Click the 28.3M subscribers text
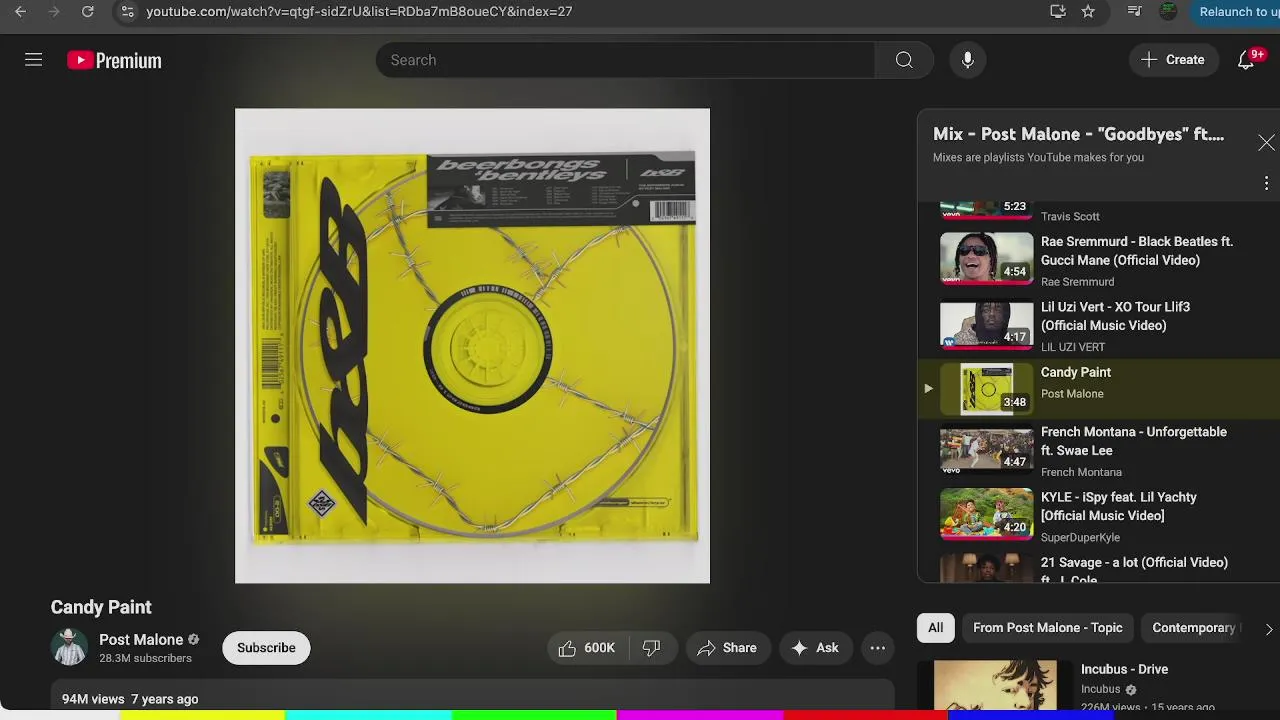 point(145,658)
